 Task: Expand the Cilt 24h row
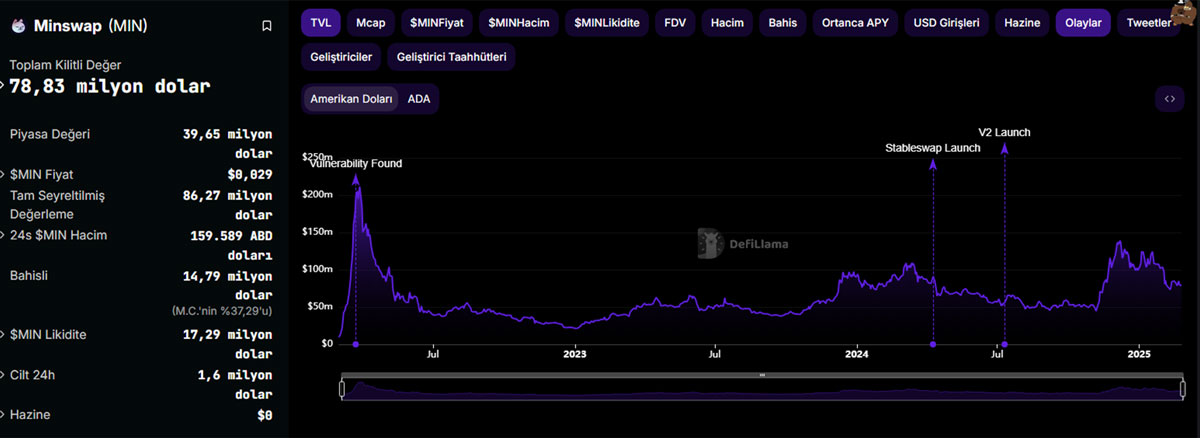(x=4, y=374)
